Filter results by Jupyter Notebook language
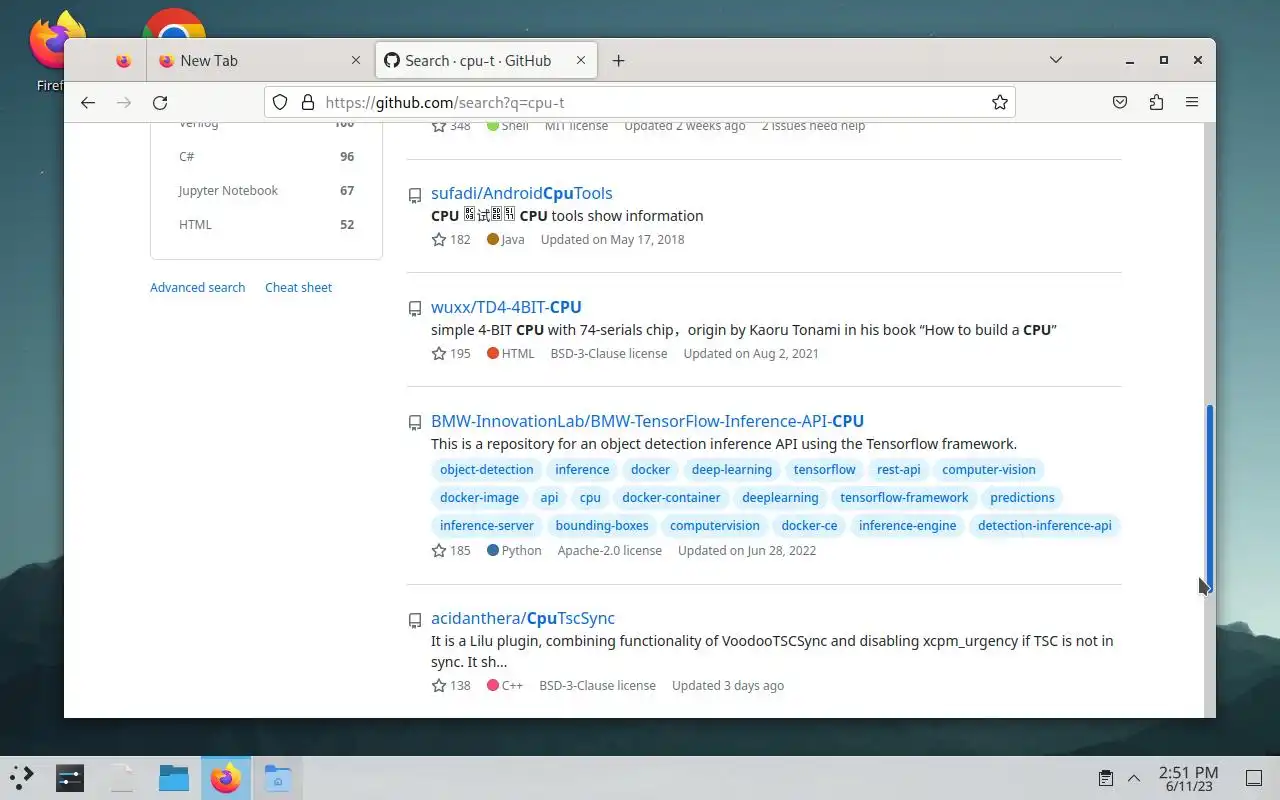 [266, 190]
